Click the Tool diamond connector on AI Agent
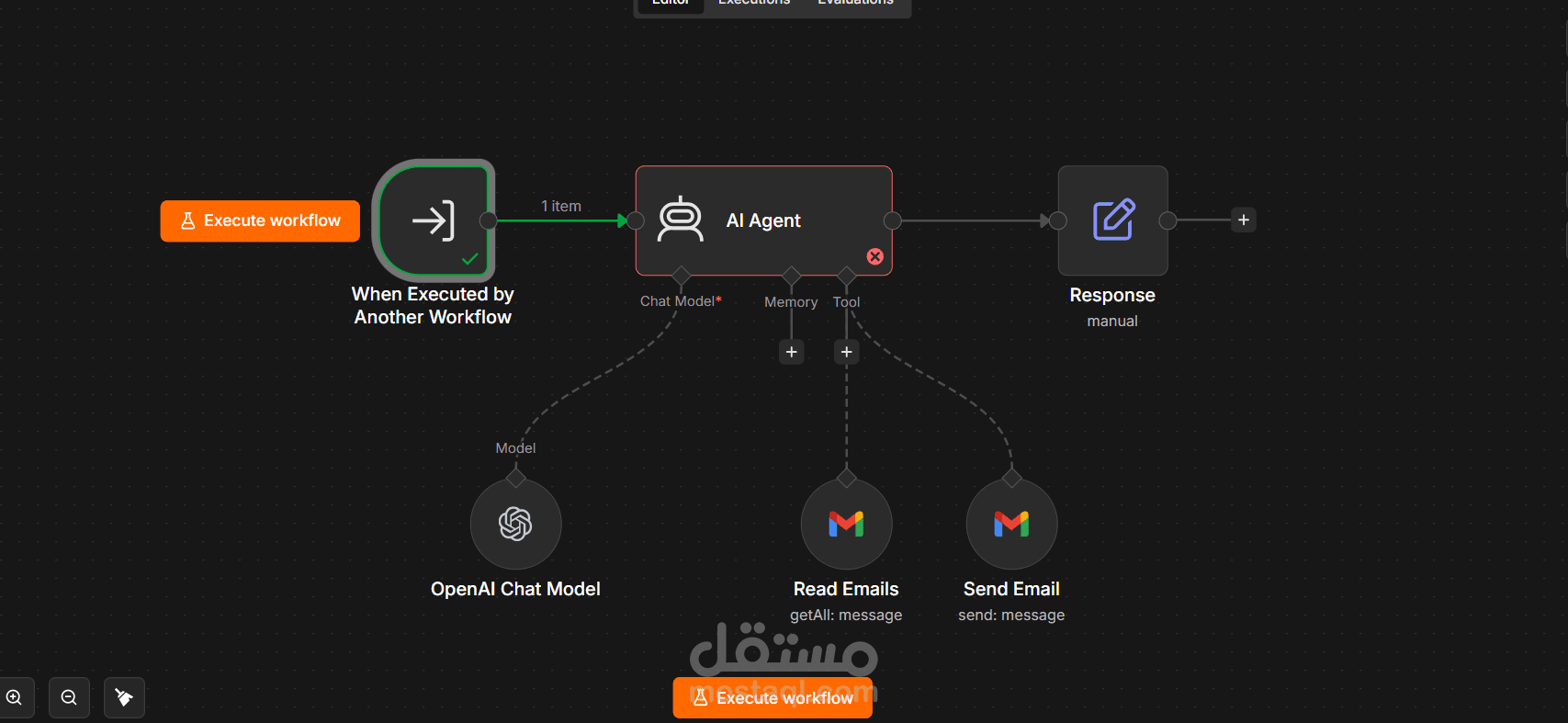1568x723 pixels. (847, 276)
